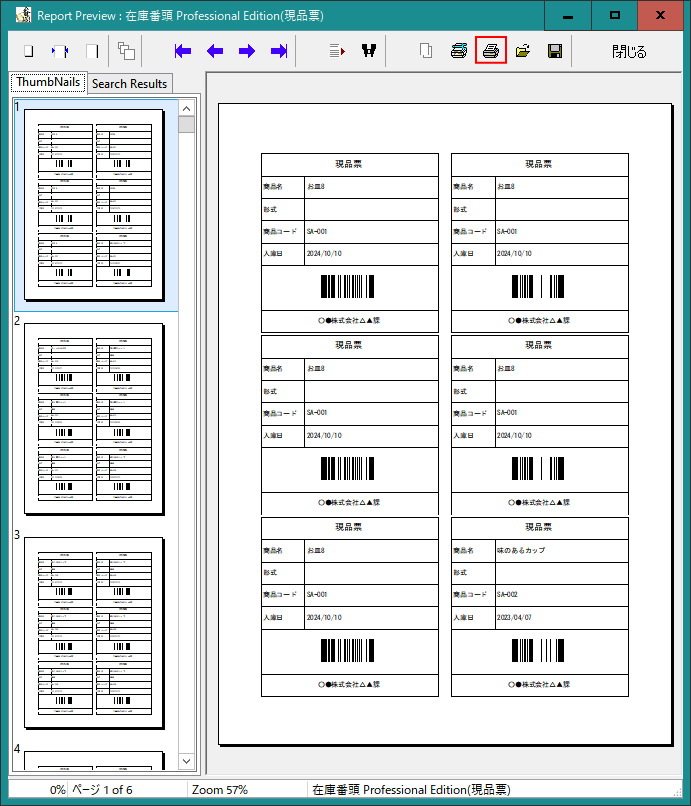Click the go-to-page icon in toolbar
The image size is (691, 806).
pyautogui.click(x=337, y=51)
